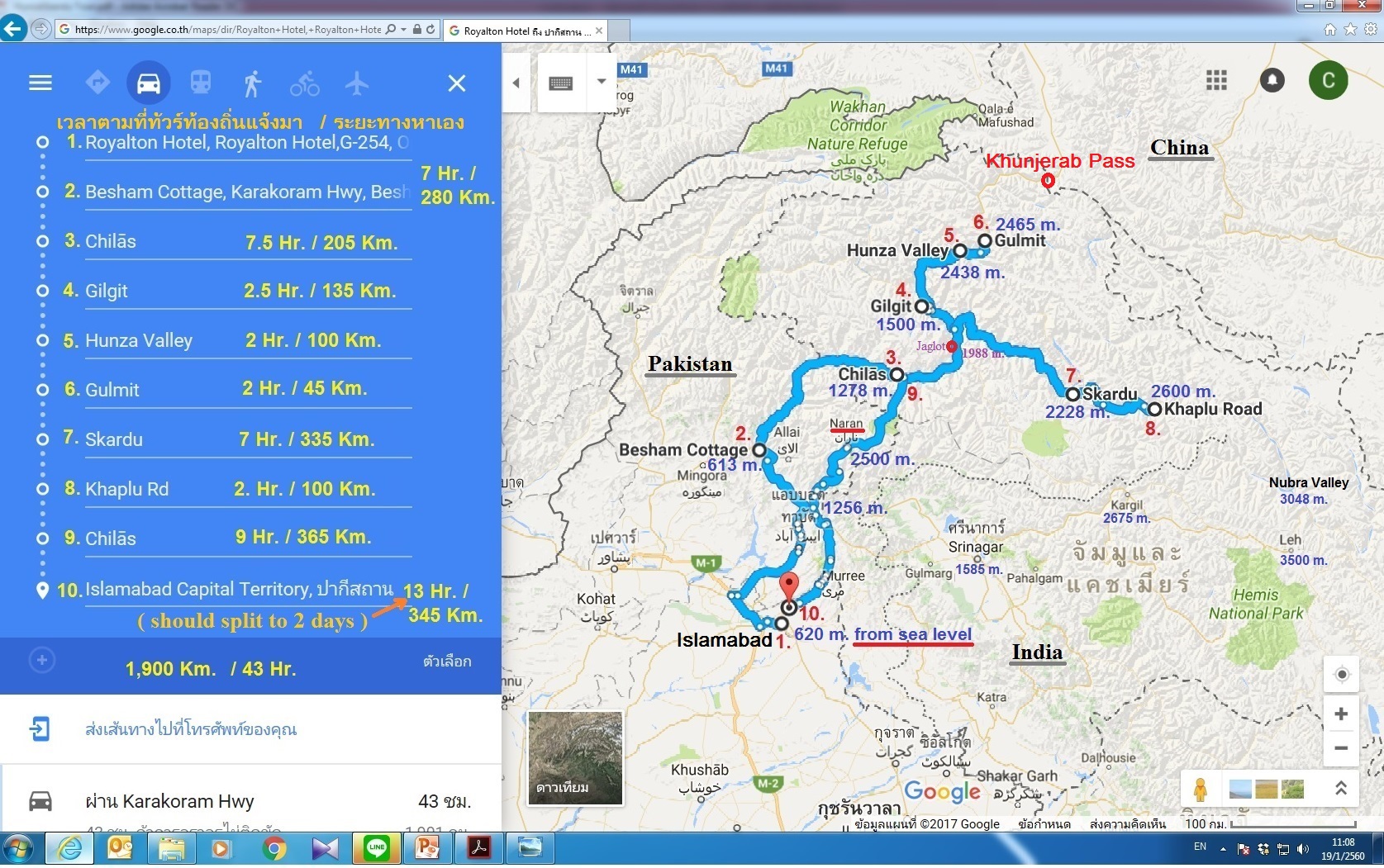Open the input tools dropdown arrow
This screenshot has height=868, width=1384.
tap(602, 82)
